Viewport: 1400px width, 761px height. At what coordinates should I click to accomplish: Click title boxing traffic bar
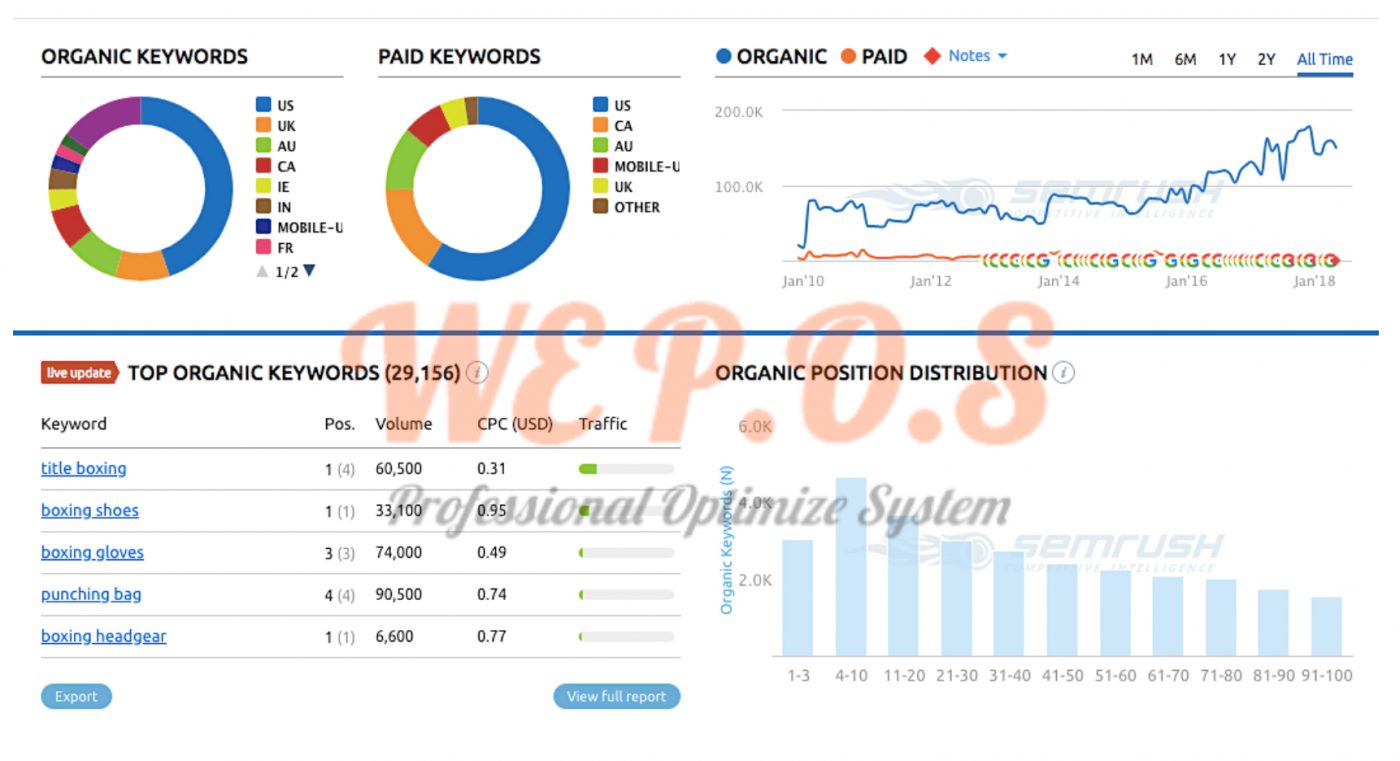click(626, 468)
